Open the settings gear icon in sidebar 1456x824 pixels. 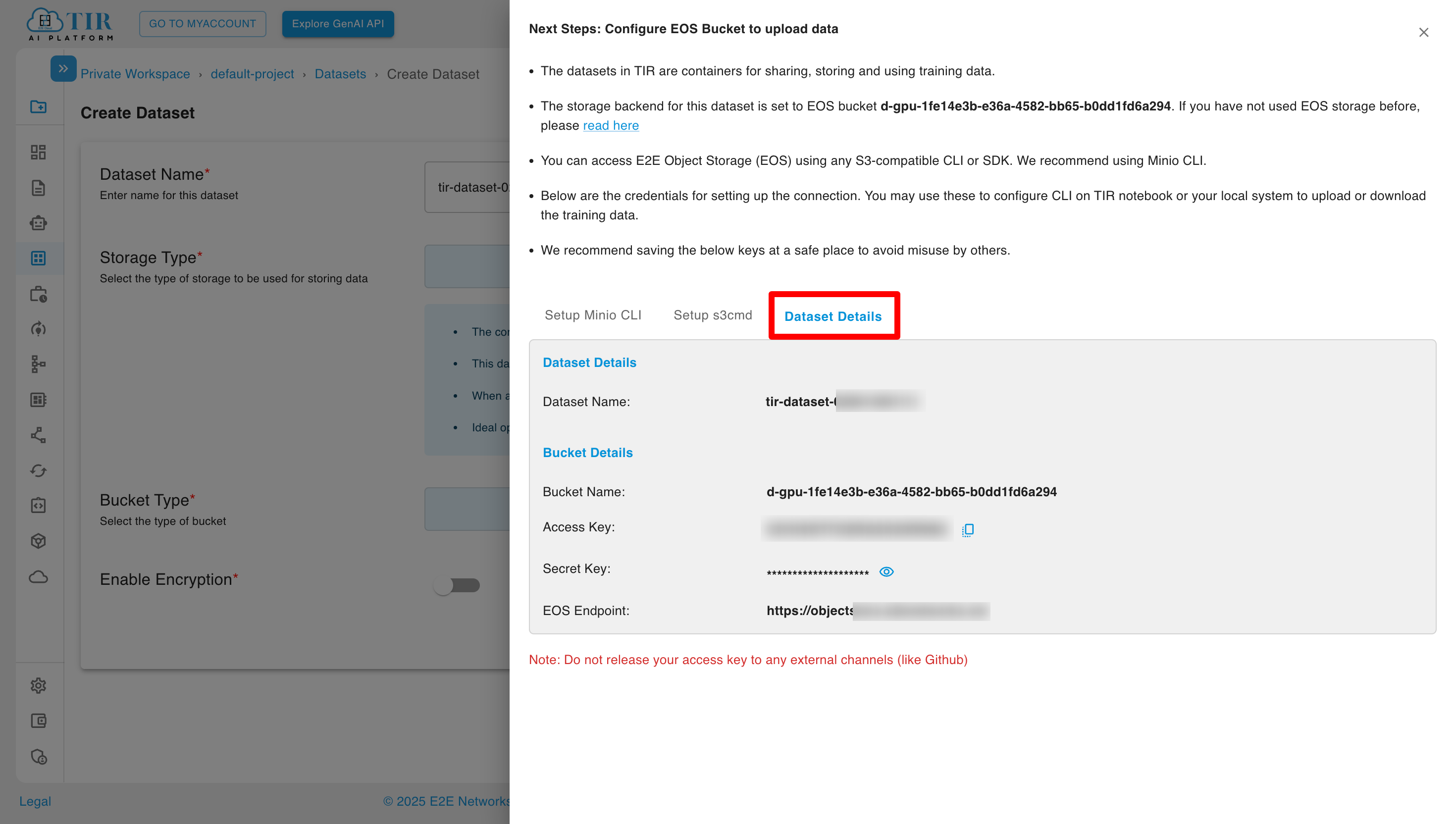click(39, 685)
